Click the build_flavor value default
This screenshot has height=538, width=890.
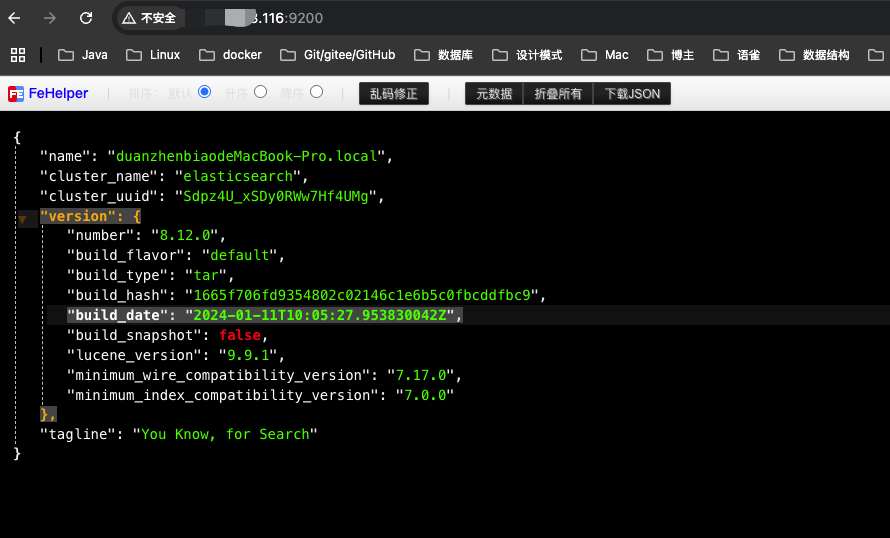240,255
